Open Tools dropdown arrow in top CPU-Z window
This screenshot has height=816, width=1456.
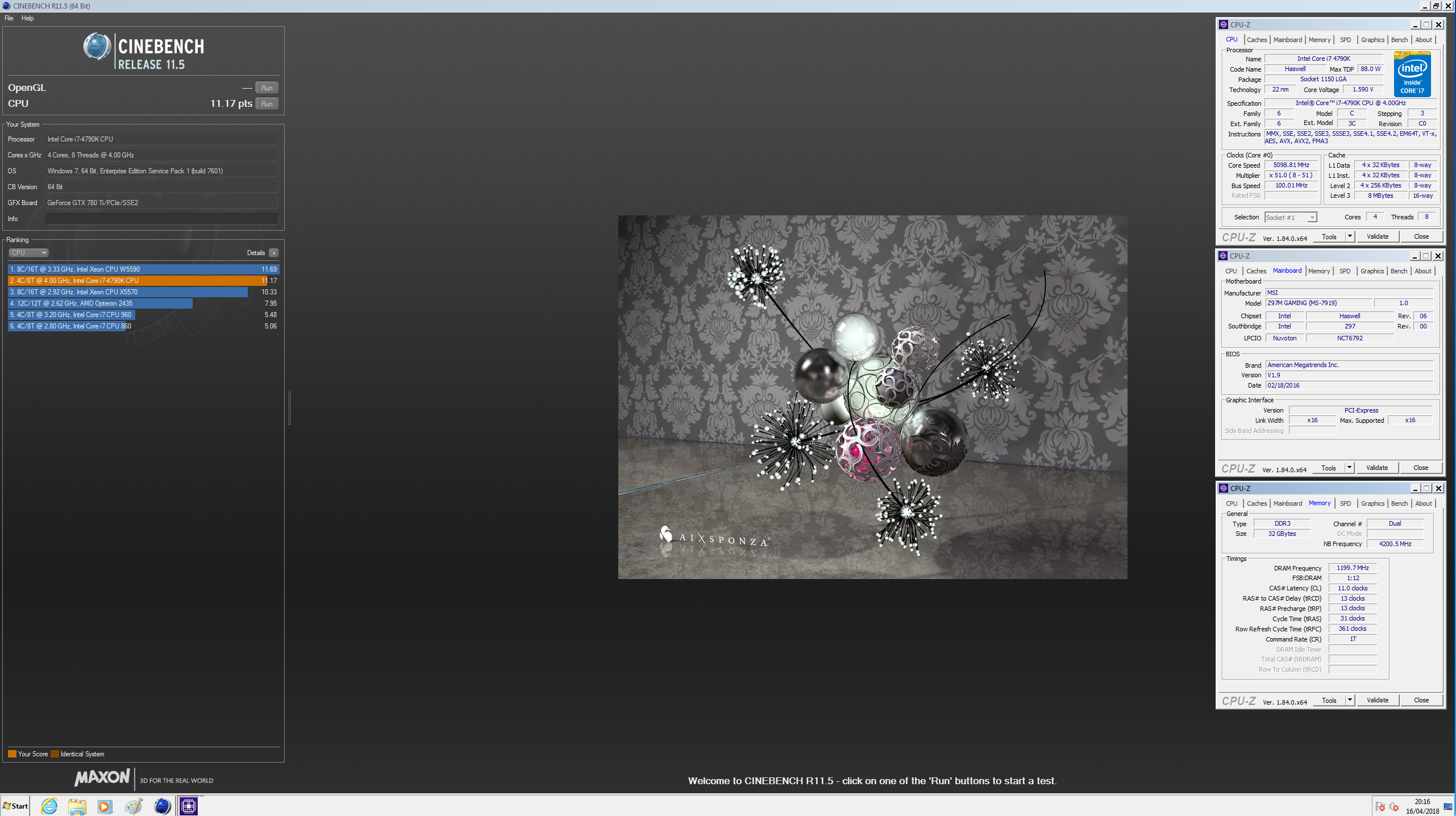[x=1350, y=236]
